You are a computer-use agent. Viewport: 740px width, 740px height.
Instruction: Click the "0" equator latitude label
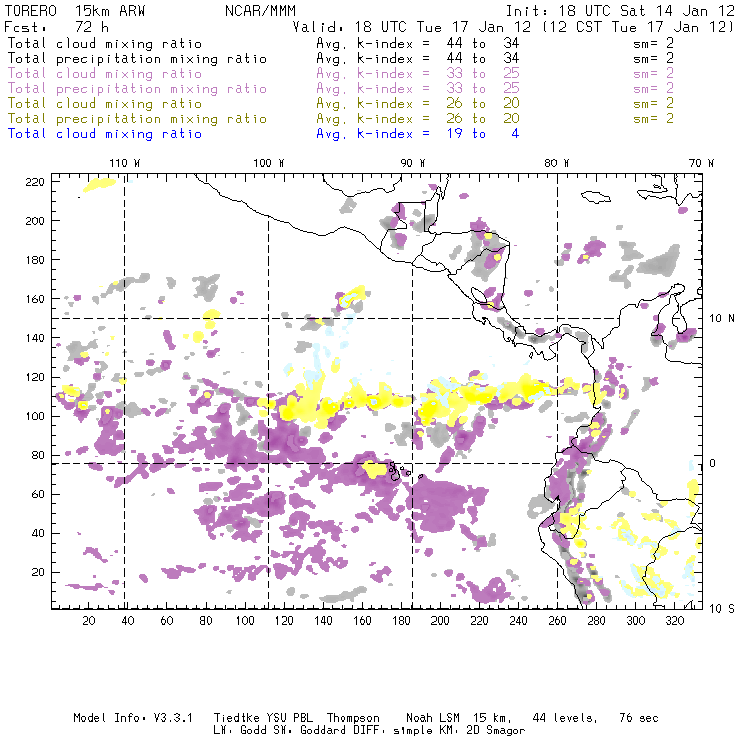pos(713,463)
